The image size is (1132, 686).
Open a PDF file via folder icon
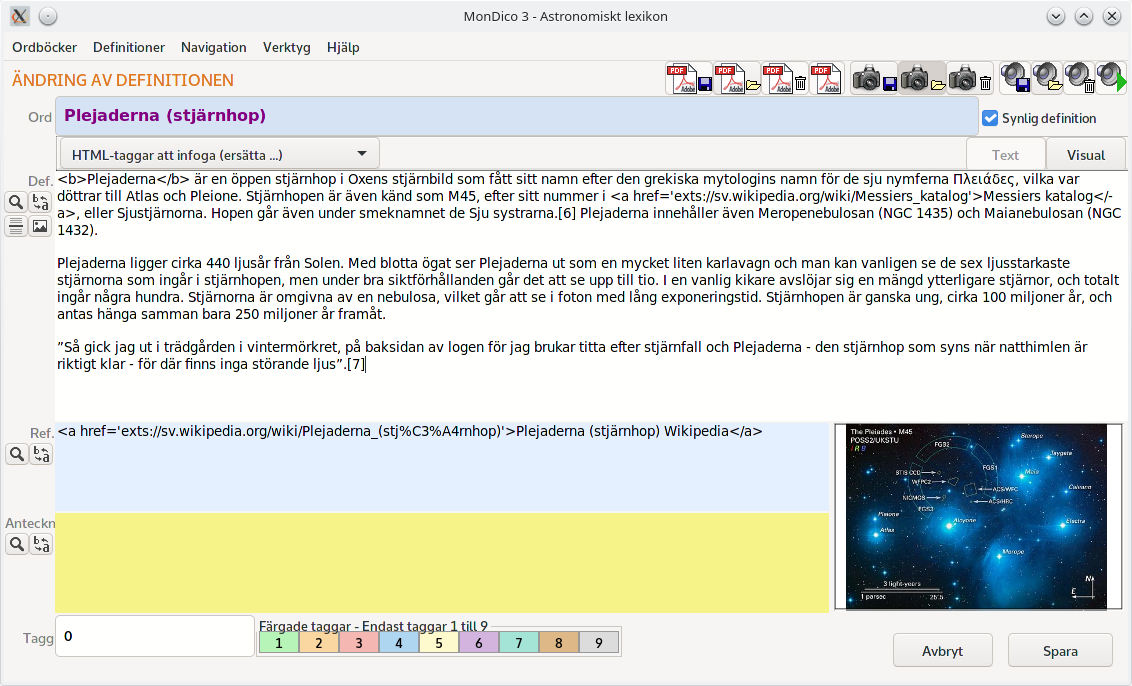[x=737, y=79]
